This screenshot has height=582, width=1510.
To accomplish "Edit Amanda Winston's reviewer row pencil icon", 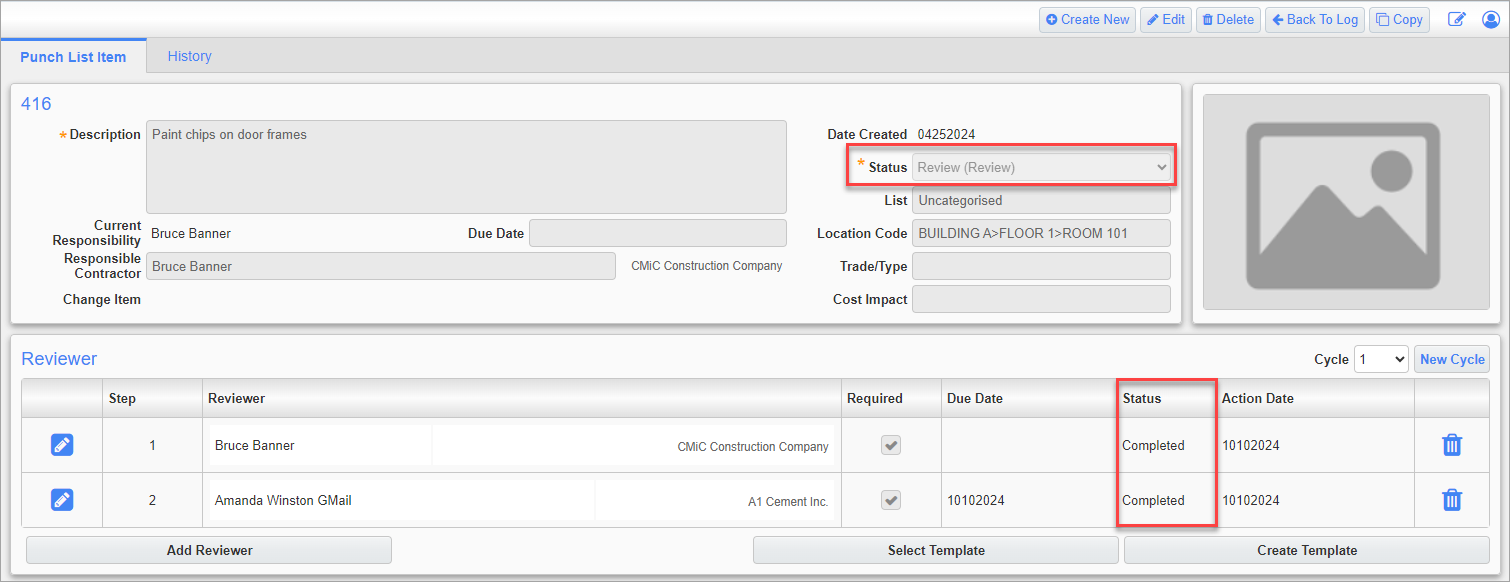I will point(62,500).
